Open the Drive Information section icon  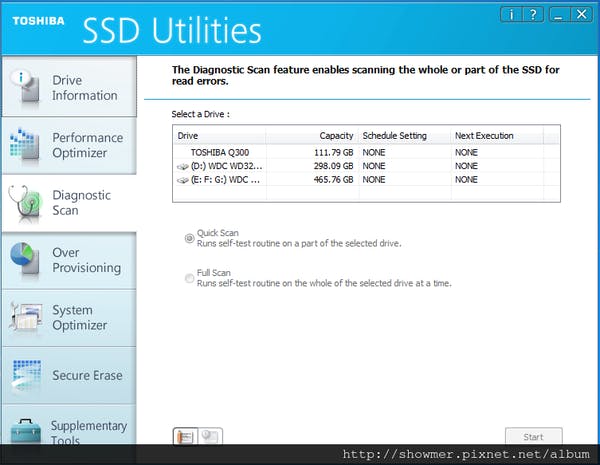point(24,88)
